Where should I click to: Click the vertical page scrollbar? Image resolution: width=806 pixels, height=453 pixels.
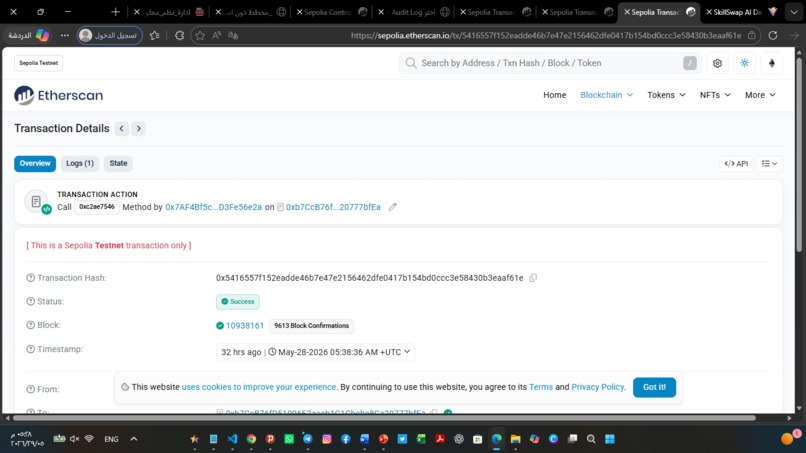[799, 154]
